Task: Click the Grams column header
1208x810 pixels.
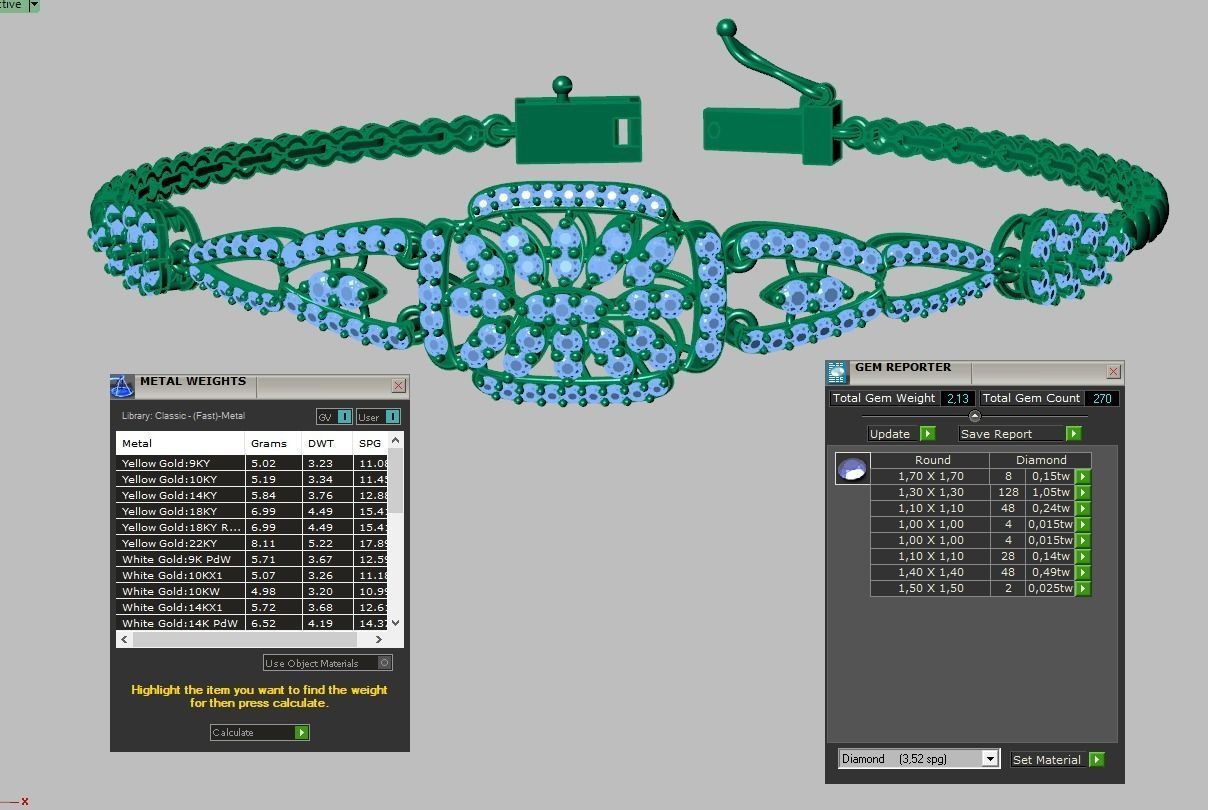Action: [x=273, y=443]
